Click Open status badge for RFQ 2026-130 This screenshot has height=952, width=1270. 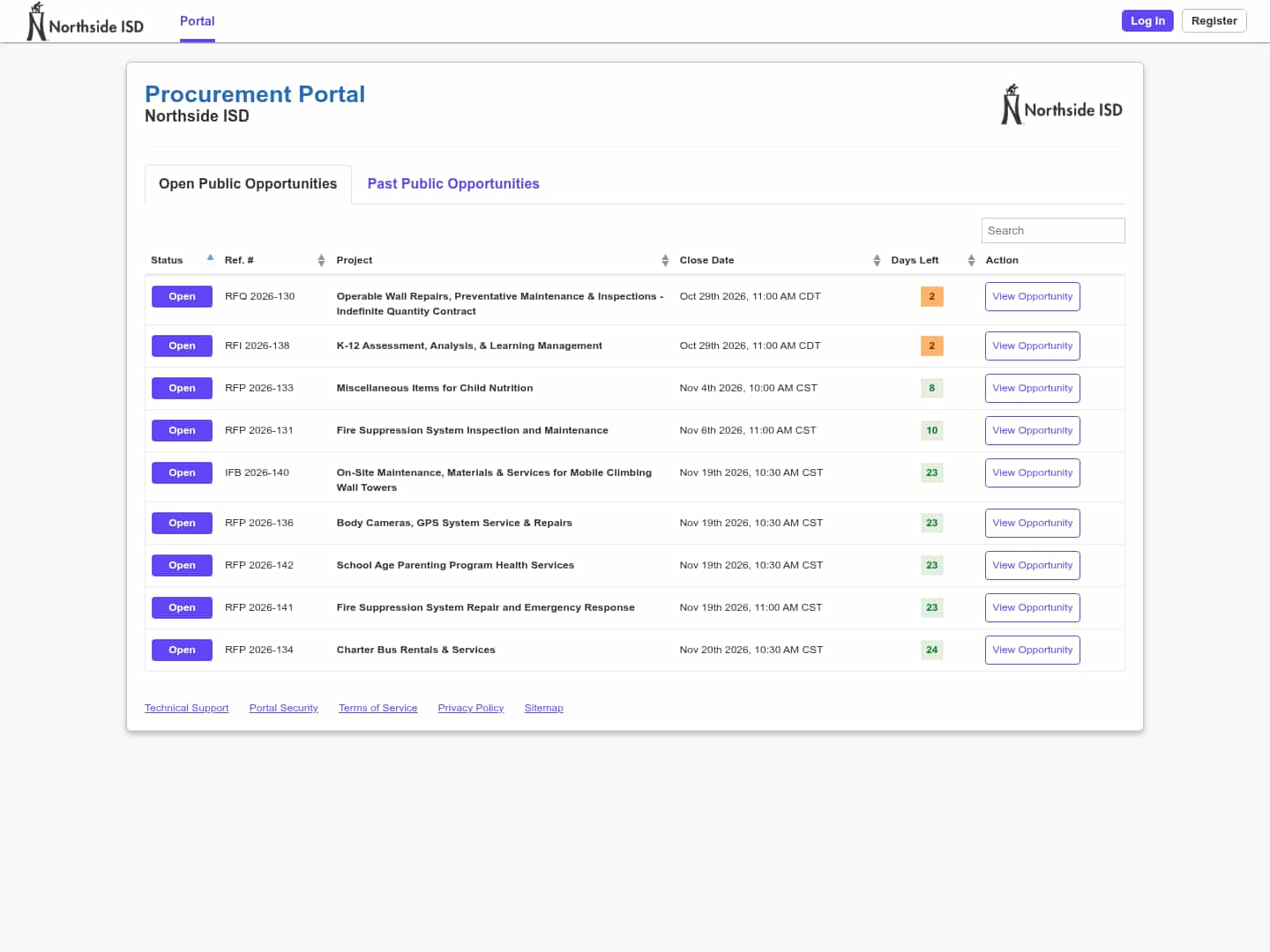coord(182,296)
